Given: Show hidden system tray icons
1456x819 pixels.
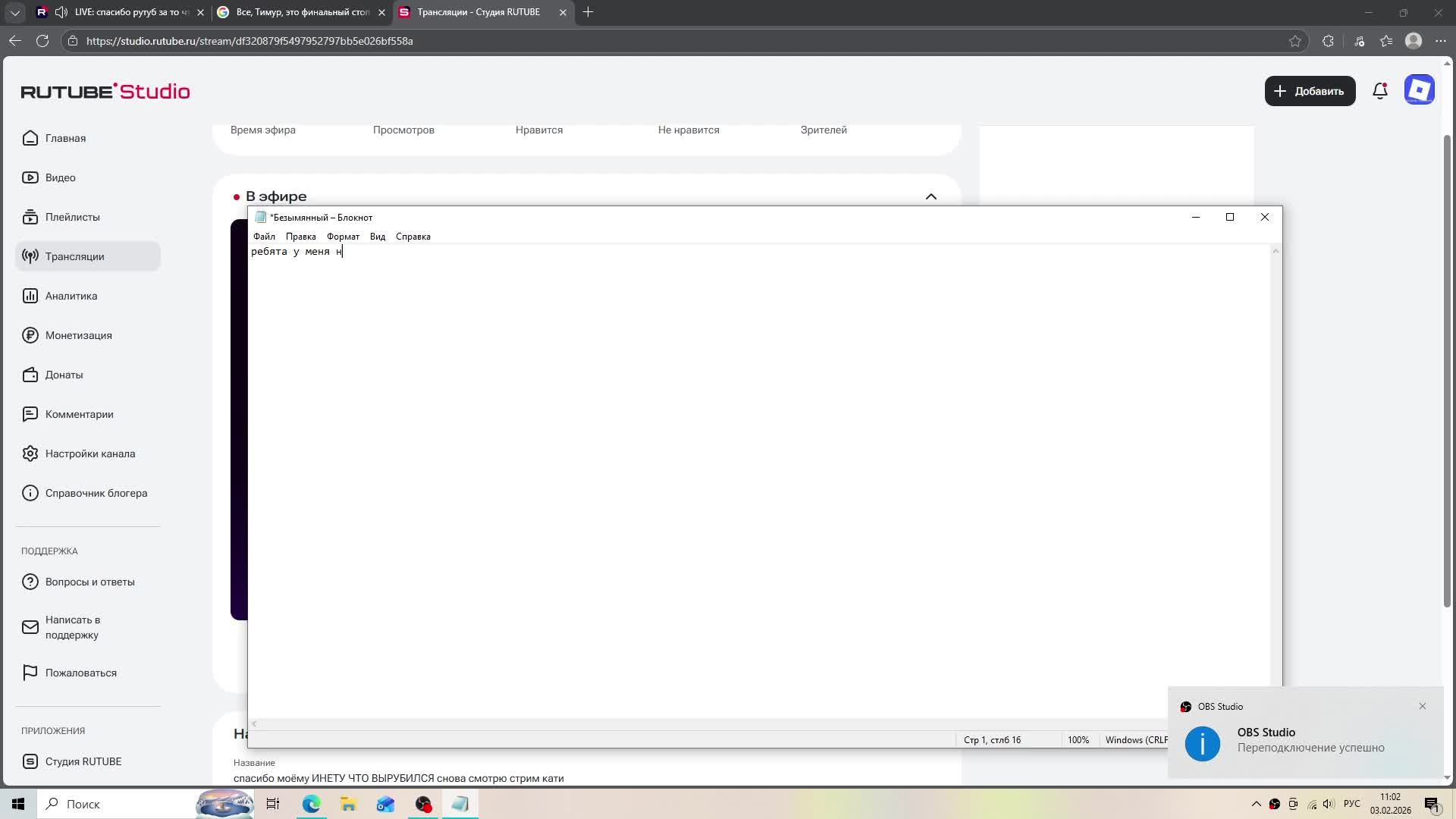Looking at the screenshot, I should 1256,804.
